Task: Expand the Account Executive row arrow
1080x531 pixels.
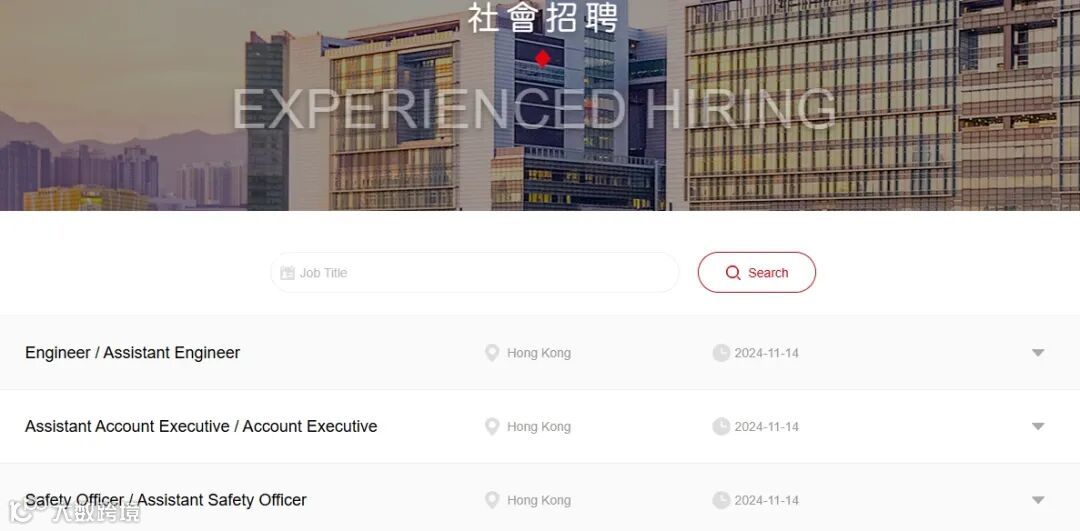Action: point(1038,426)
